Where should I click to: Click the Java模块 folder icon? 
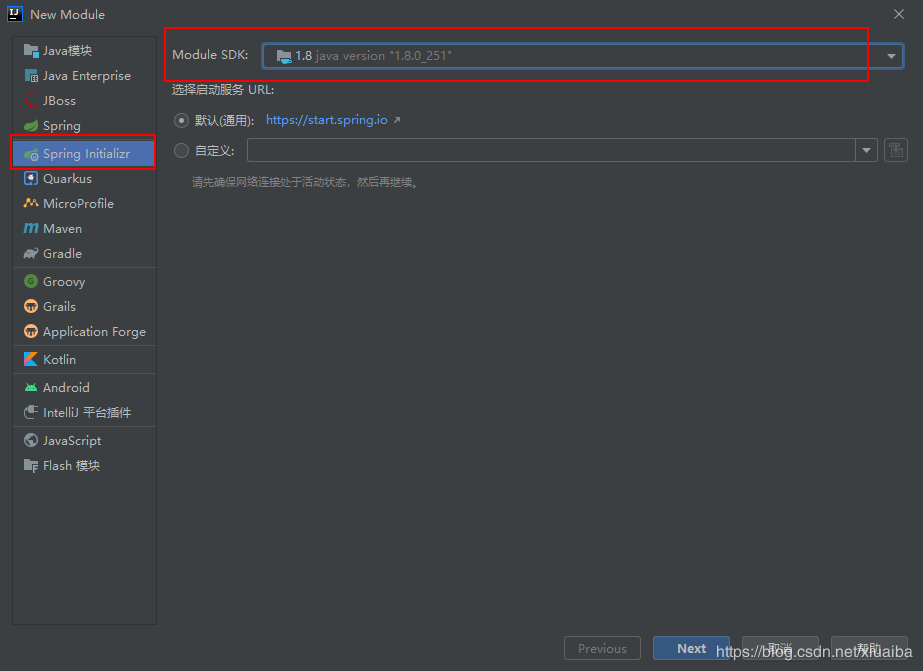click(x=31, y=51)
